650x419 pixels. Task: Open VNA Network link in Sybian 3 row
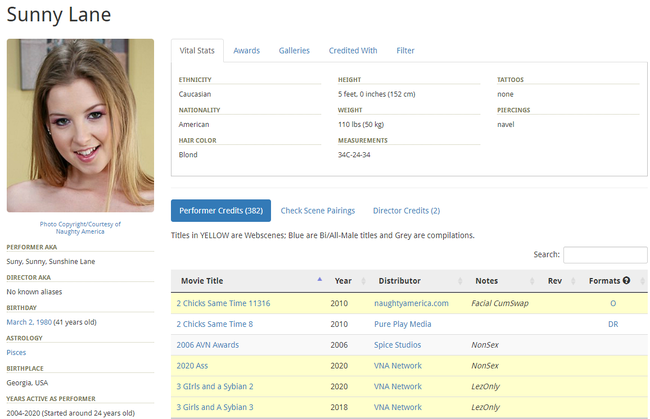click(398, 407)
